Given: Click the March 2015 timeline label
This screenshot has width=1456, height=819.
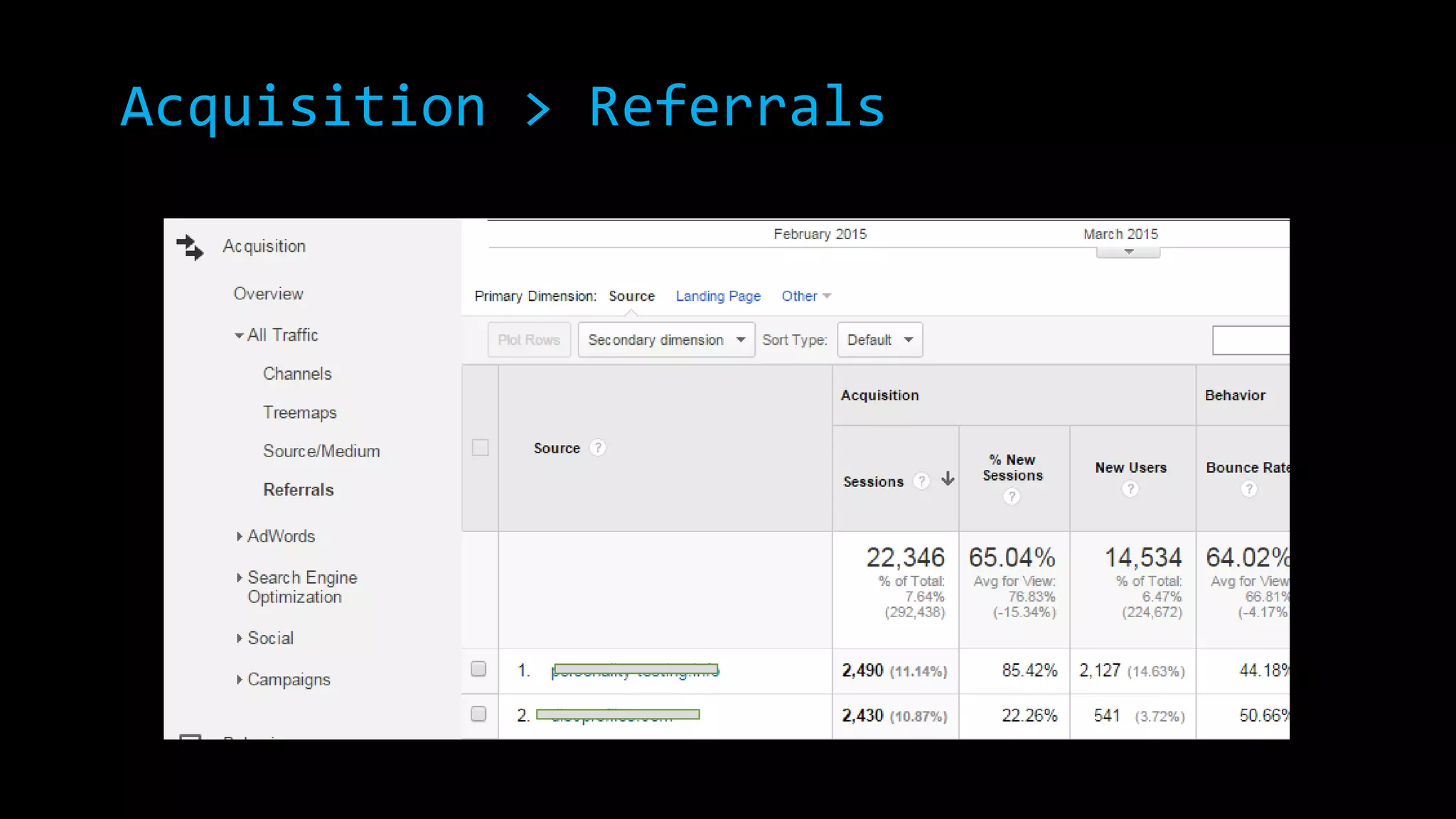Looking at the screenshot, I should 1120,234.
